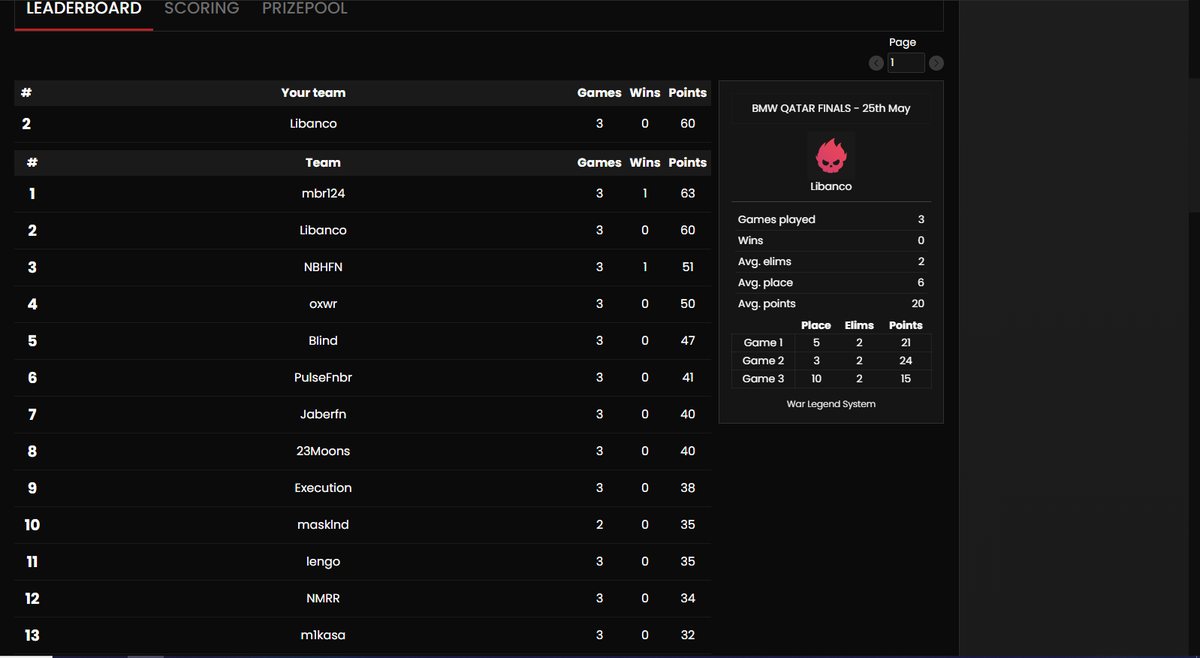Viewport: 1200px width, 658px height.
Task: Go to the previous leaderboard page
Action: [876, 63]
